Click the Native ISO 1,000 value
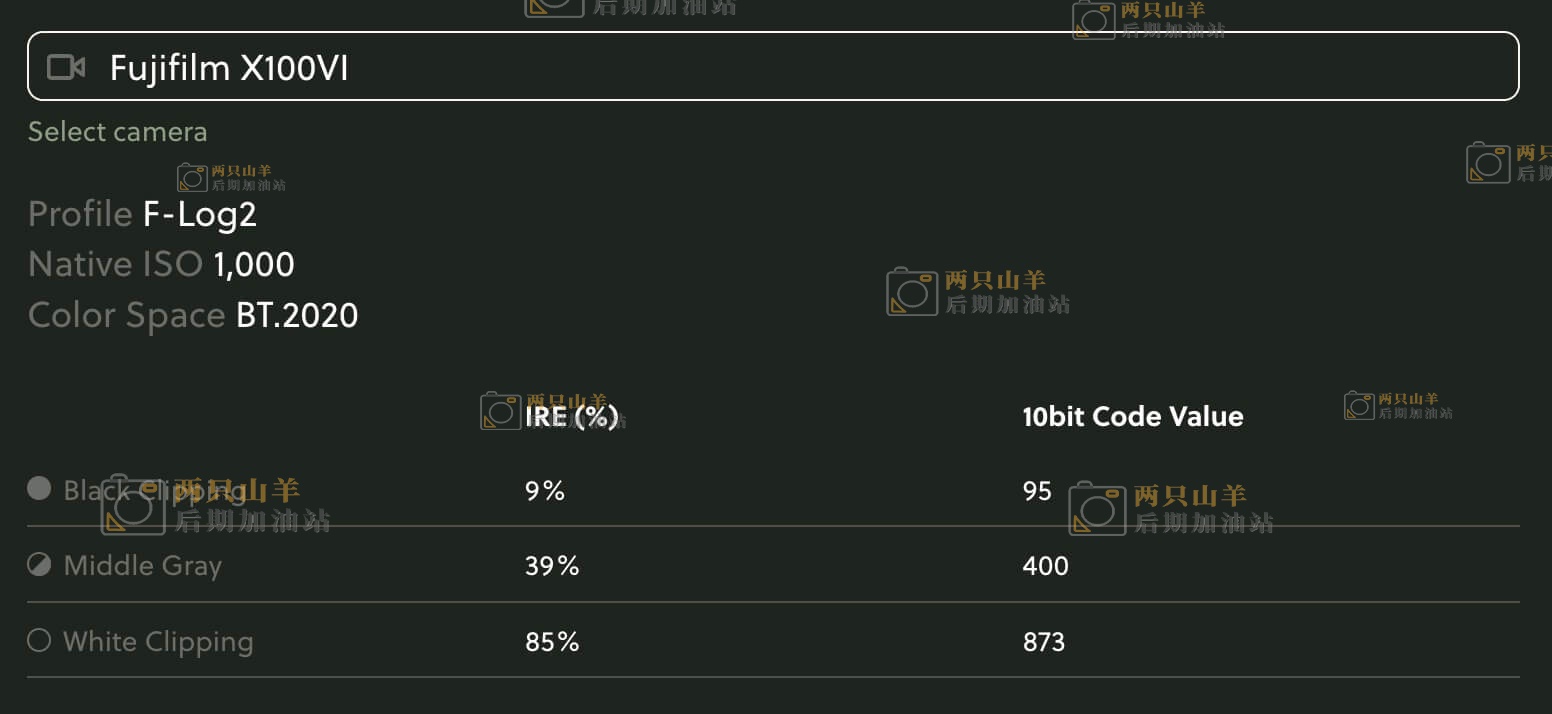The width and height of the screenshot is (1552, 714). [254, 264]
